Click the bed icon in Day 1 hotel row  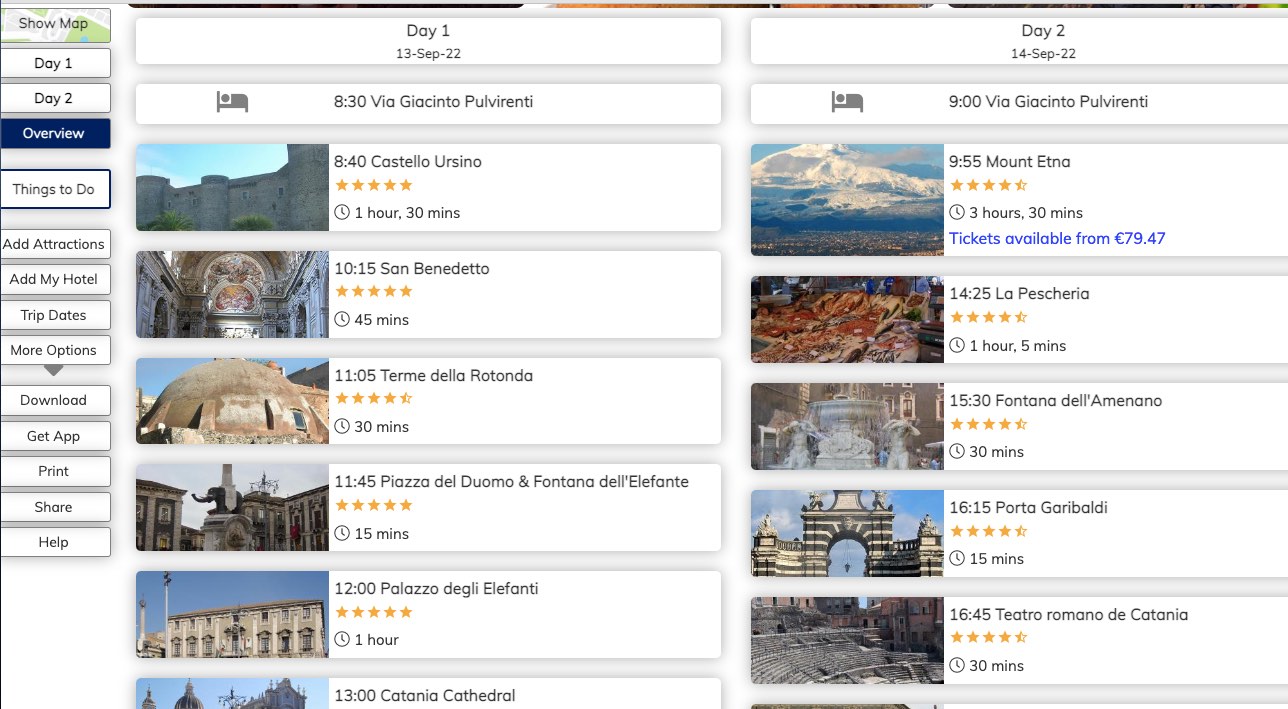pyautogui.click(x=232, y=102)
